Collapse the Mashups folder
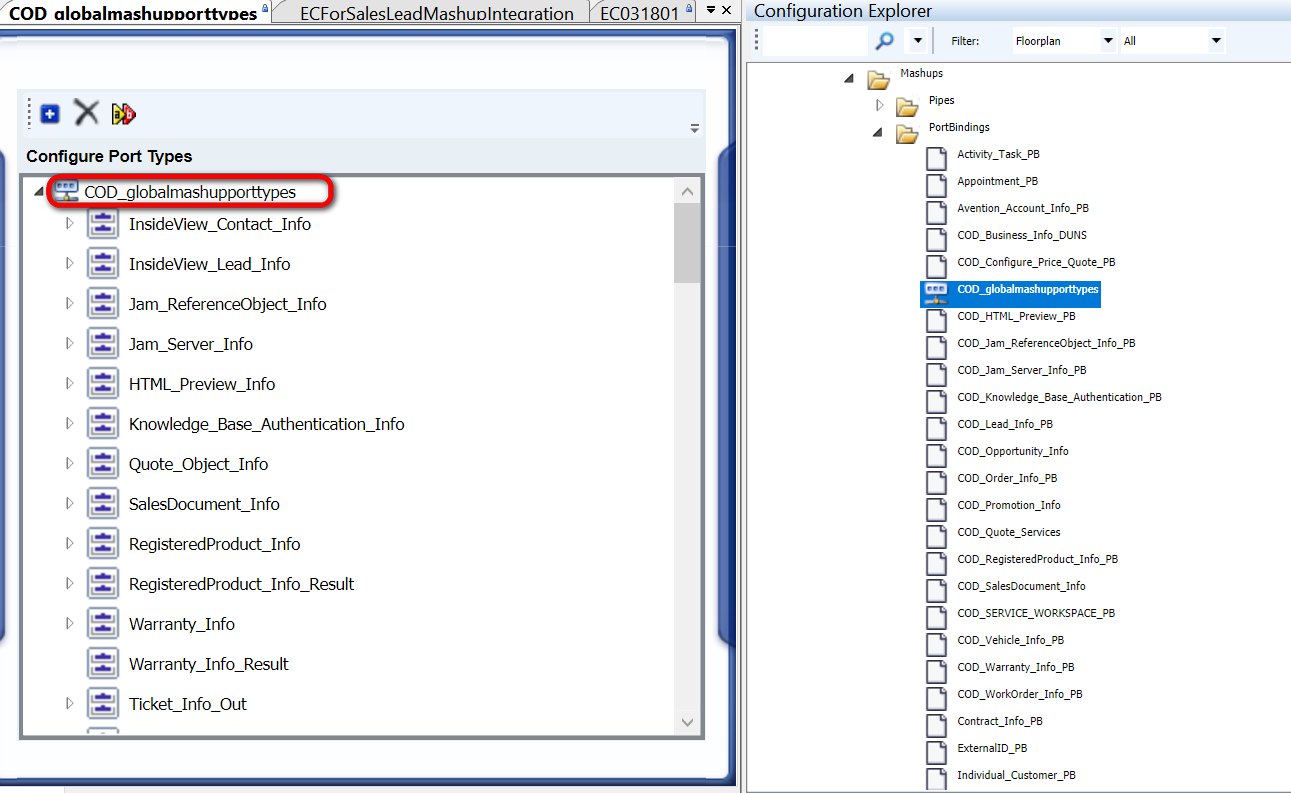 pos(850,78)
